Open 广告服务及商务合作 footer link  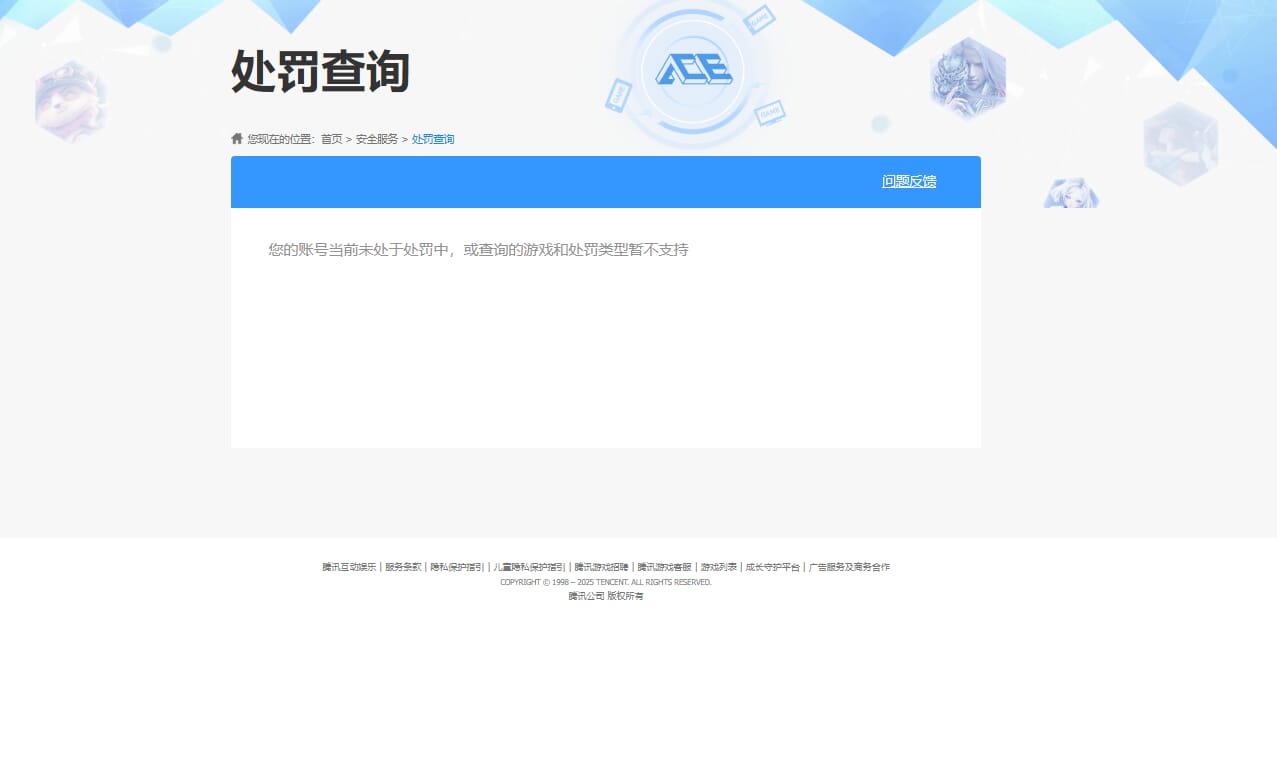pyautogui.click(x=849, y=567)
